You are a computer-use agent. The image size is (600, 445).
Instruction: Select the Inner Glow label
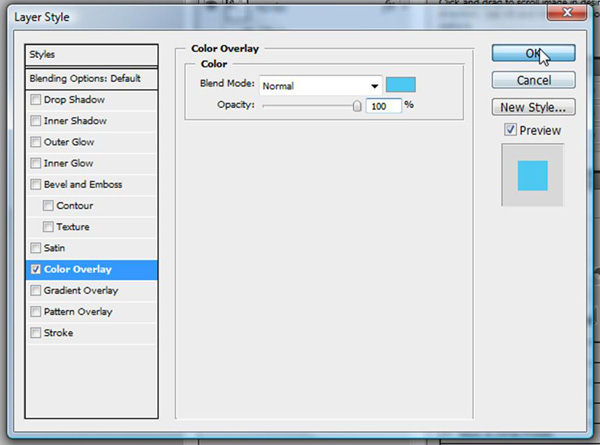pyautogui.click(x=68, y=163)
